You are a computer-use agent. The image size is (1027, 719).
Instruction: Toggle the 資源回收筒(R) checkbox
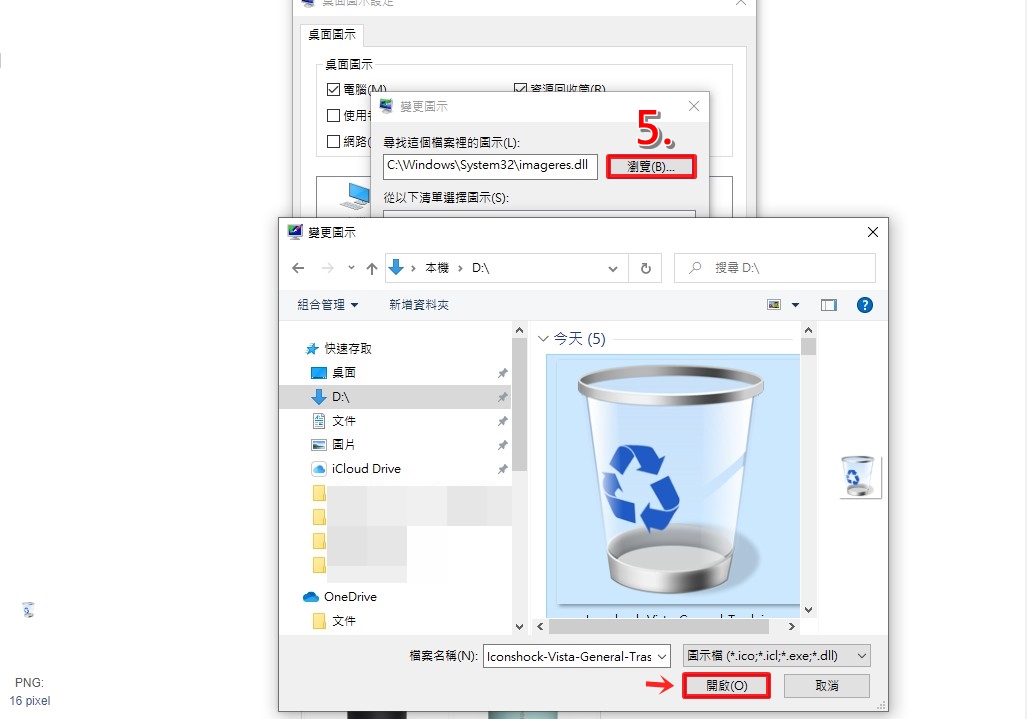(520, 88)
